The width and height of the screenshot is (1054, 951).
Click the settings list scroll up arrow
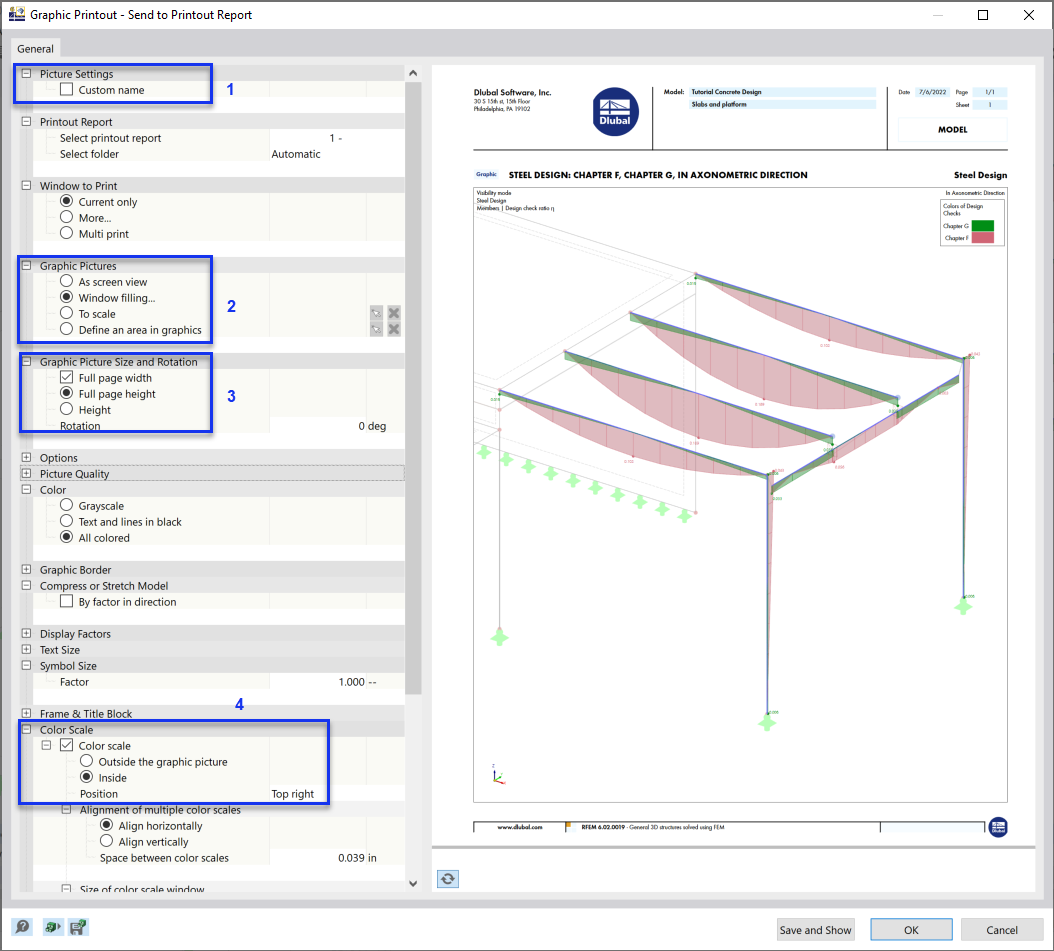click(x=413, y=73)
